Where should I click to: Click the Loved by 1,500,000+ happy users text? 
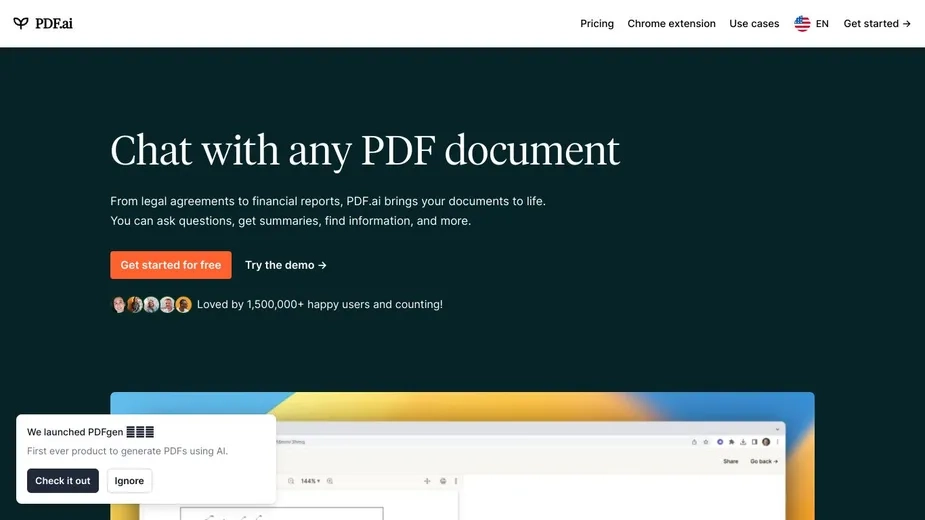(320, 305)
